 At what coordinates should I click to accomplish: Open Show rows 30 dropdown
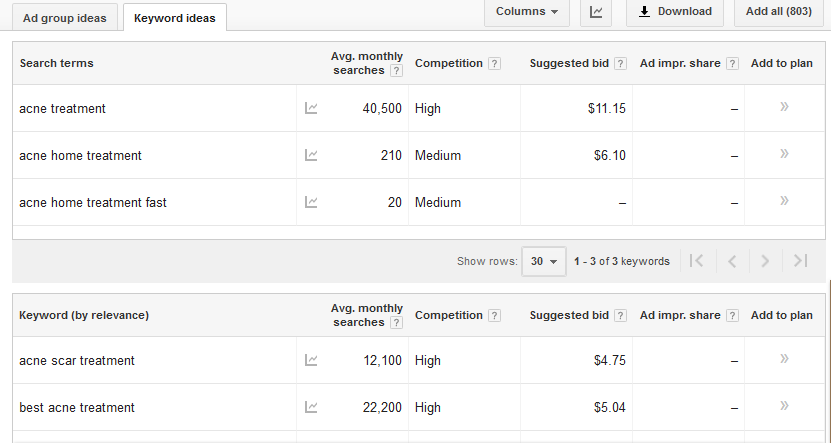tap(544, 261)
